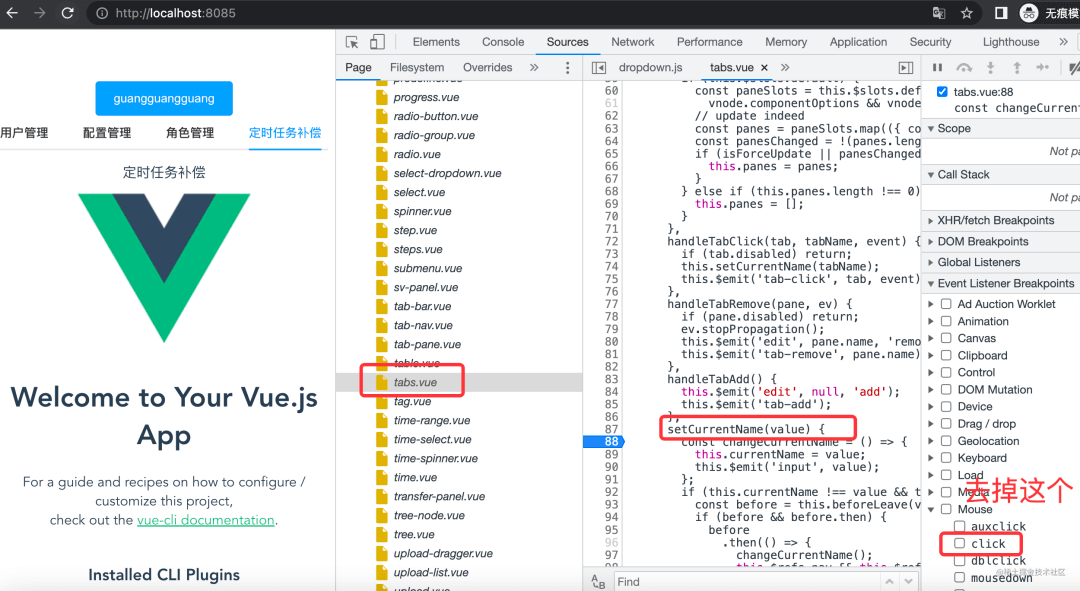This screenshot has width=1080, height=591.
Task: Jump to next Find match arrow
Action: tap(908, 582)
